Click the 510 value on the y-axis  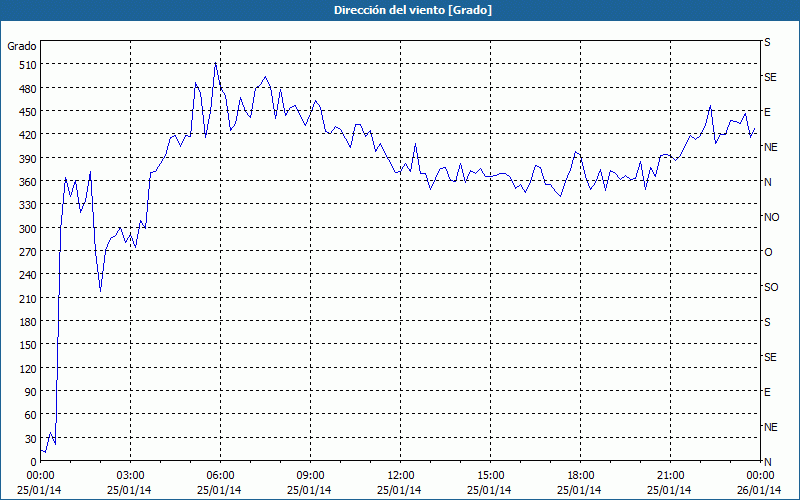[28, 65]
